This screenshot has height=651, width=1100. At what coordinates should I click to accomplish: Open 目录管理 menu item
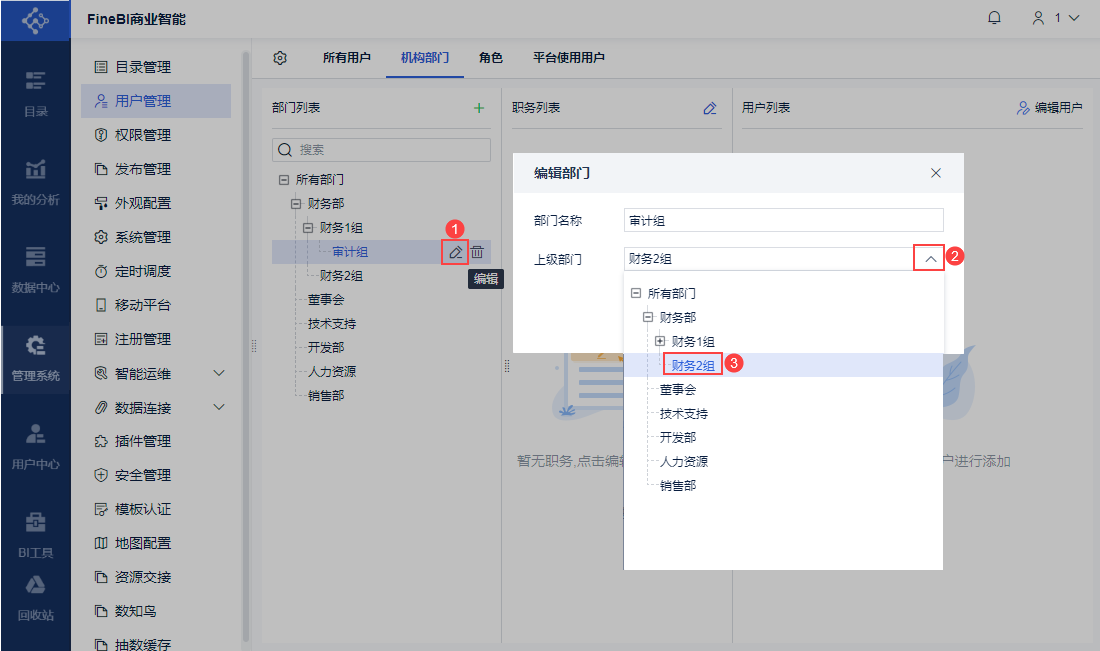coord(156,67)
